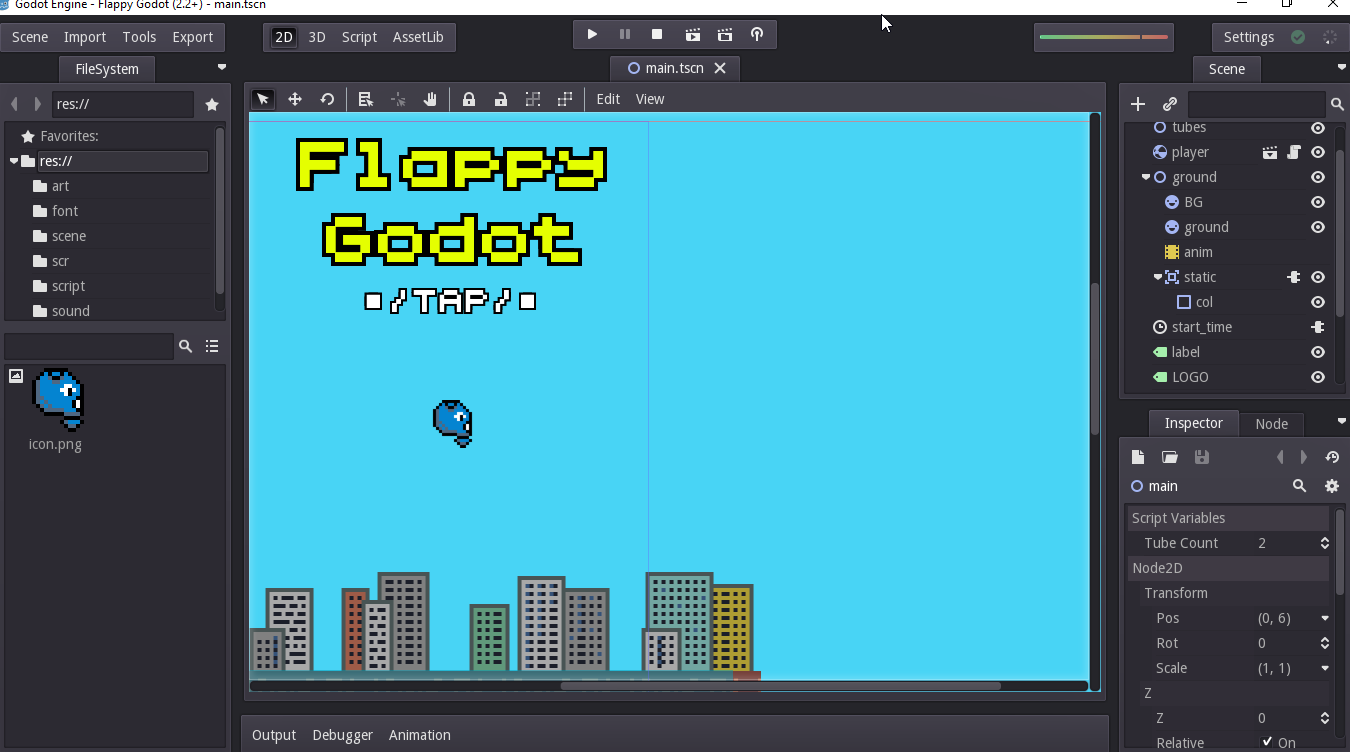This screenshot has width=1350, height=752.
Task: Hide the col collision shape node
Action: click(x=1318, y=302)
